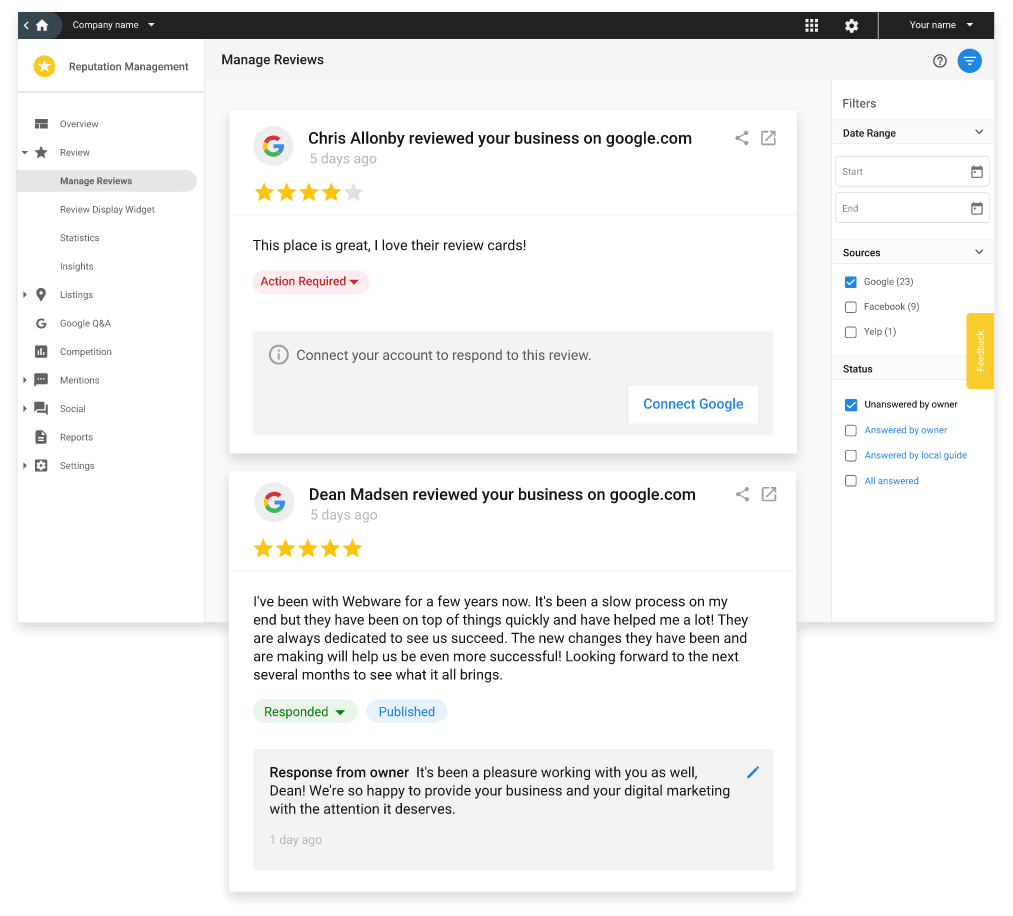Open the help question mark icon
This screenshot has height=916, width=1013.
click(x=939, y=61)
